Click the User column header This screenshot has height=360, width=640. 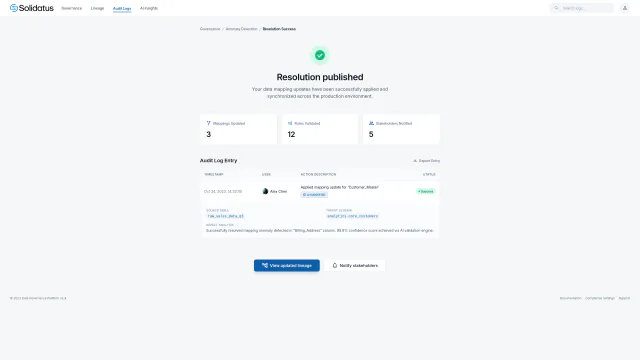click(x=266, y=174)
